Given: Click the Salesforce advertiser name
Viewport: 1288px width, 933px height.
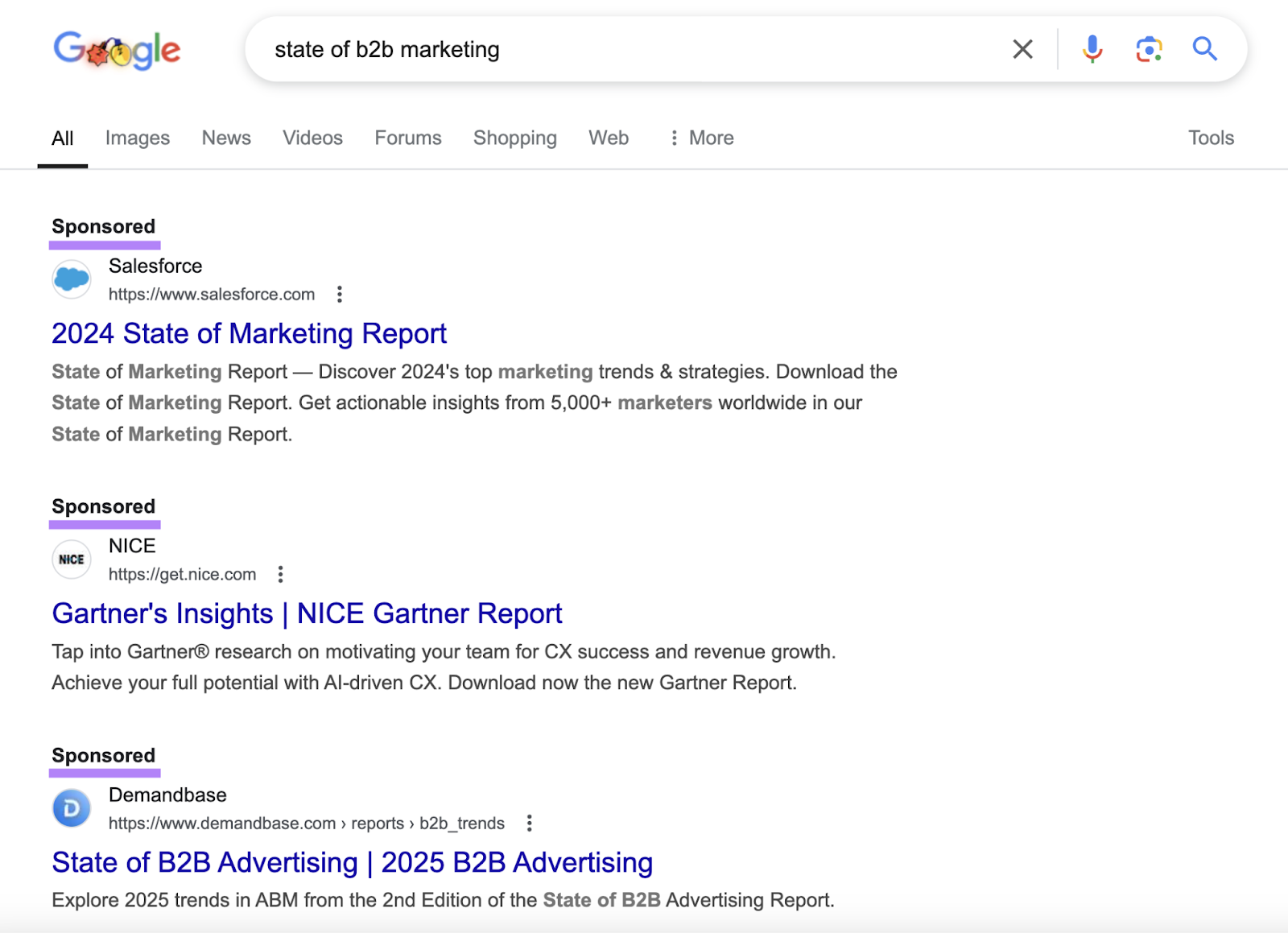Looking at the screenshot, I should point(155,266).
